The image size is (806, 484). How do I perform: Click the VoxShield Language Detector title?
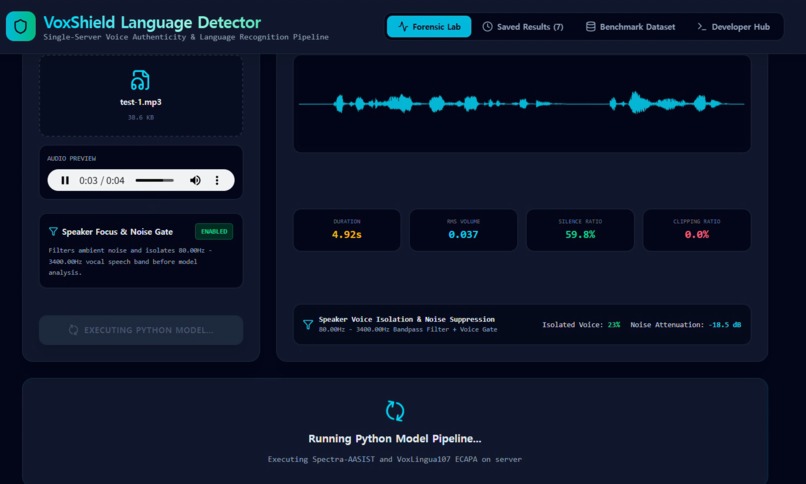[x=152, y=22]
